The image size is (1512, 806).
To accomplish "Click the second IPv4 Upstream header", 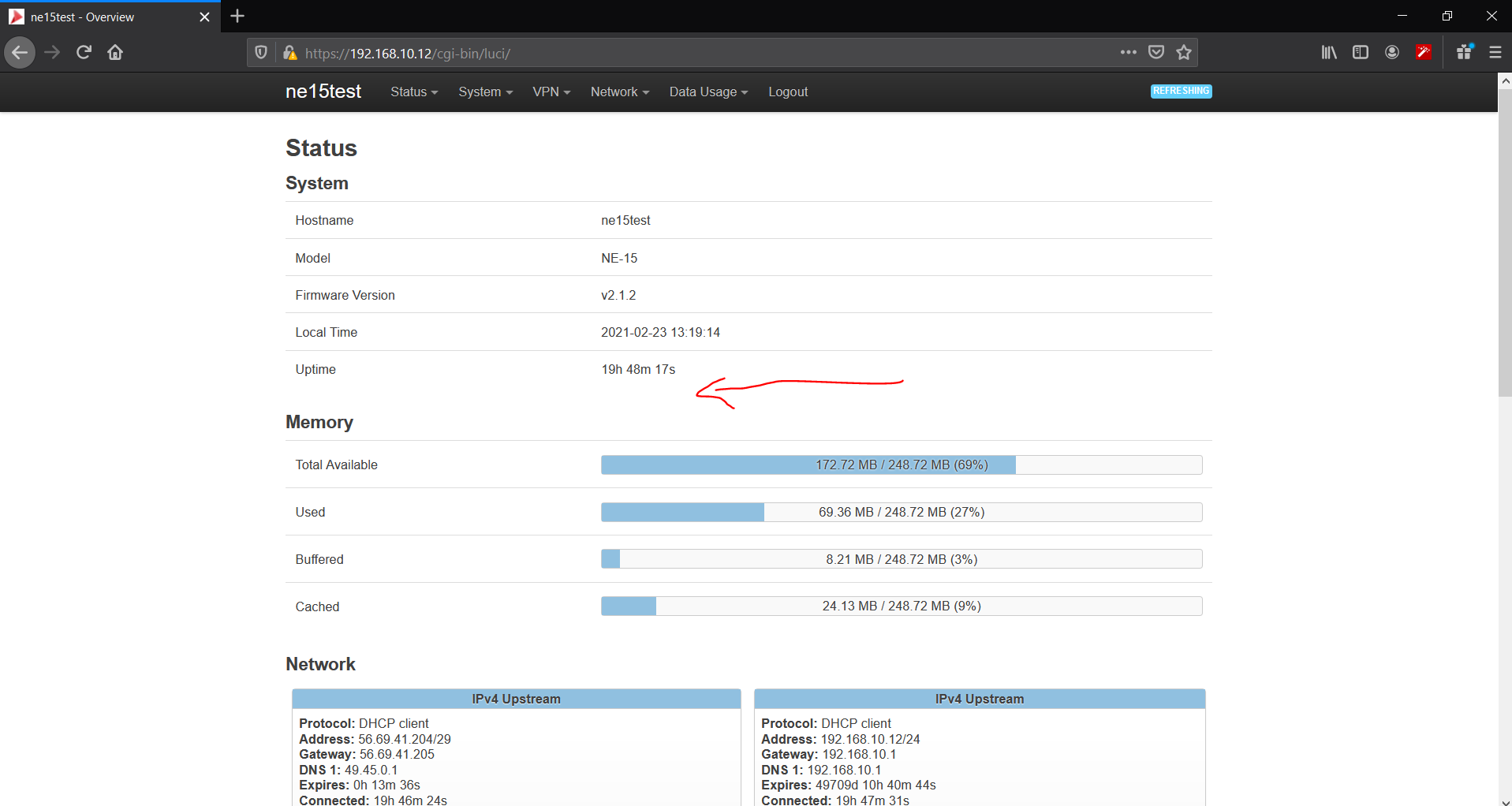I will pyautogui.click(x=980, y=699).
